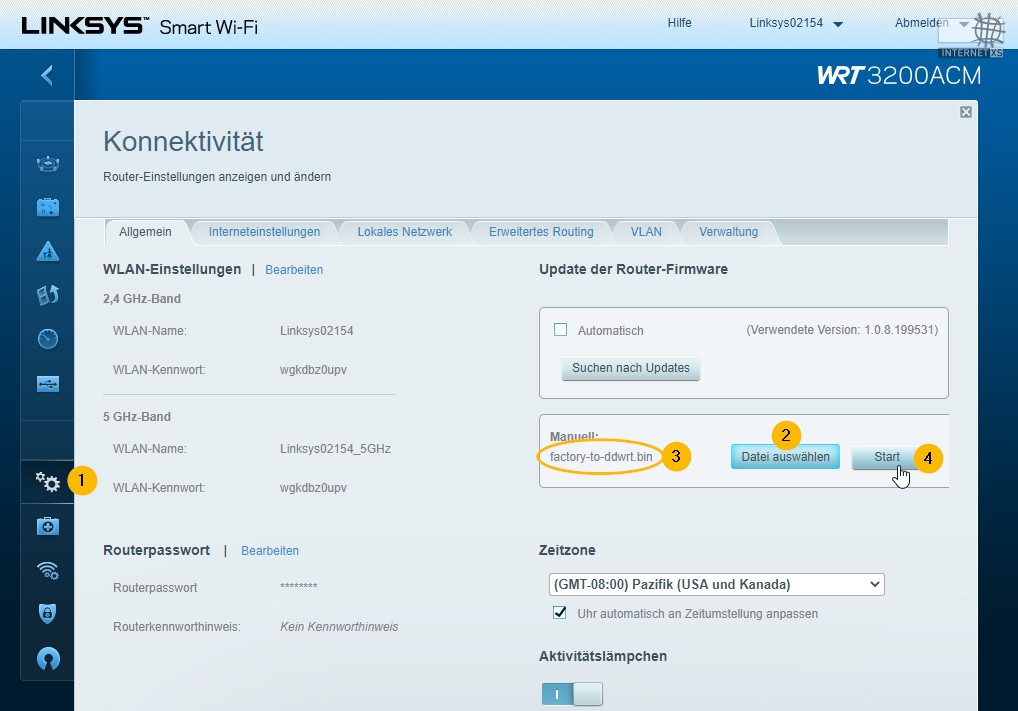
Task: Click the 2,4 GHz WLAN name Linksys02154
Action: click(x=317, y=331)
